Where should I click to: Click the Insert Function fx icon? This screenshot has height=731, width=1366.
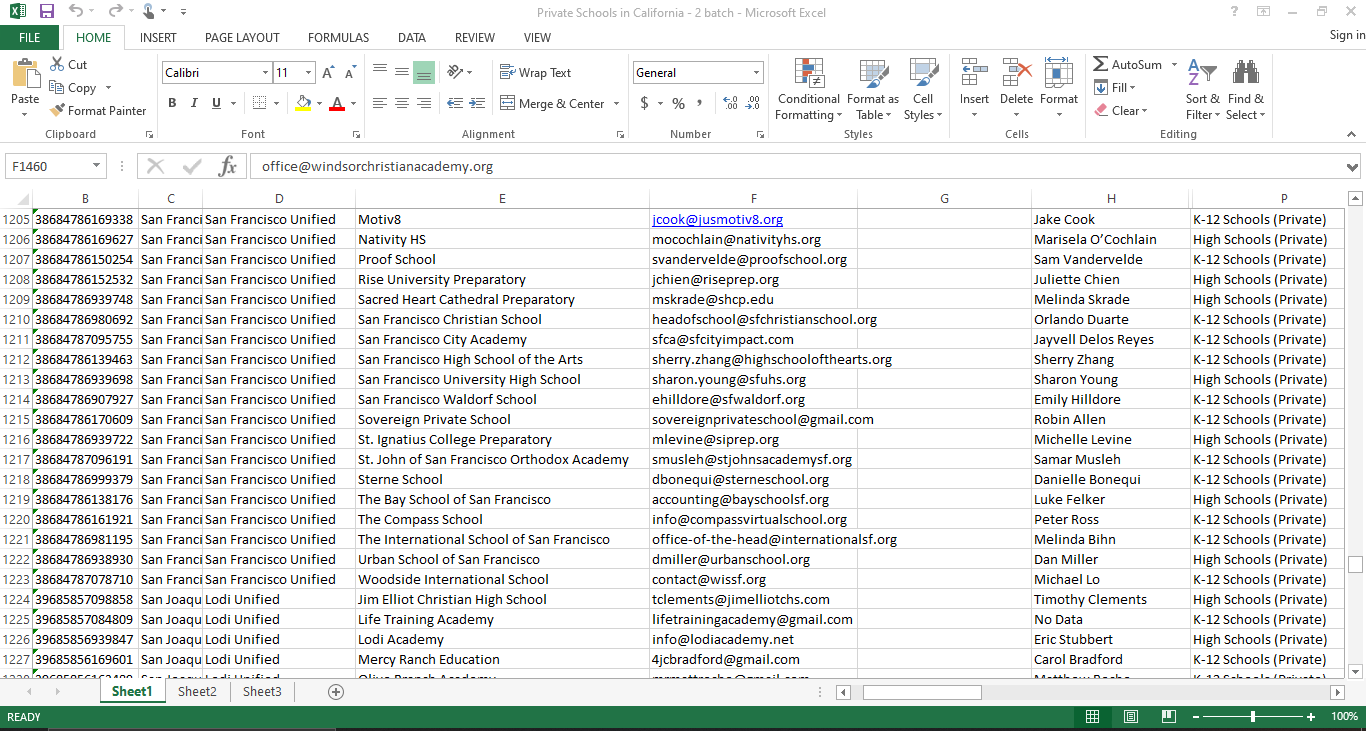tap(227, 167)
